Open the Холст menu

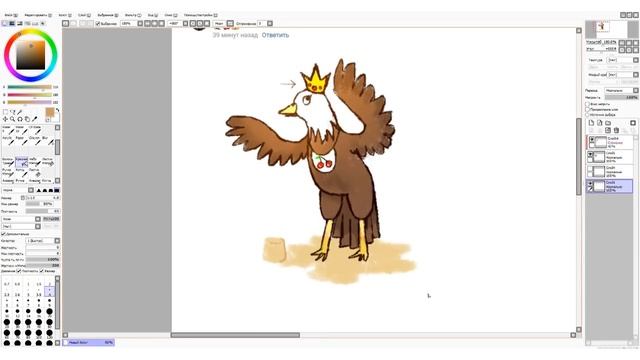click(x=64, y=15)
